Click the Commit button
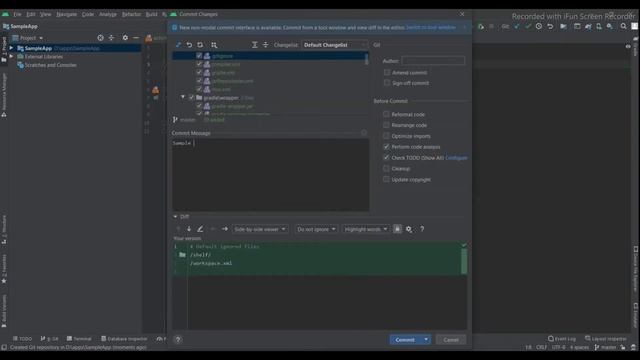The height and width of the screenshot is (360, 640). click(405, 340)
